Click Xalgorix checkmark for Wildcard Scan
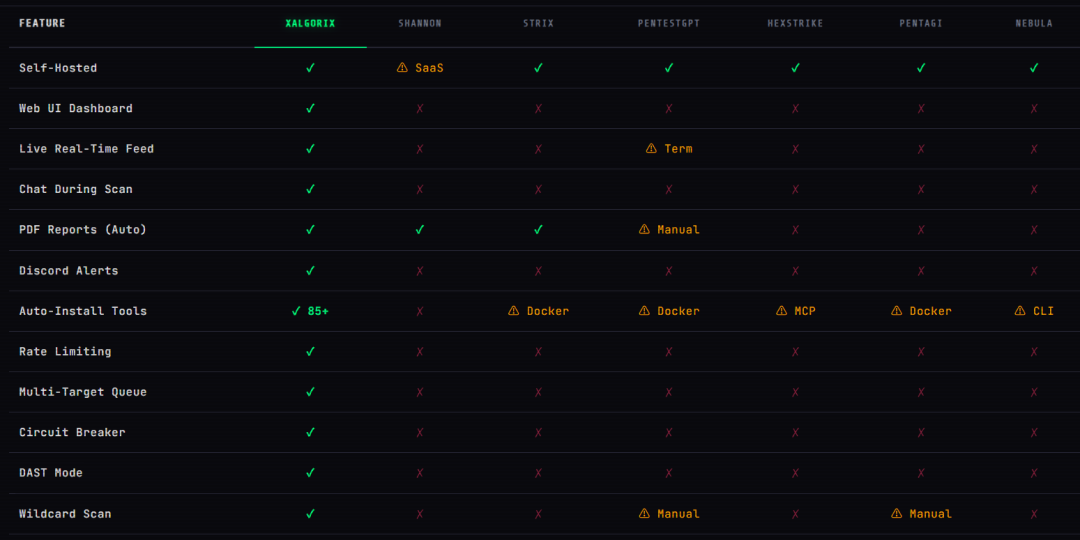The height and width of the screenshot is (540, 1080). tap(310, 514)
